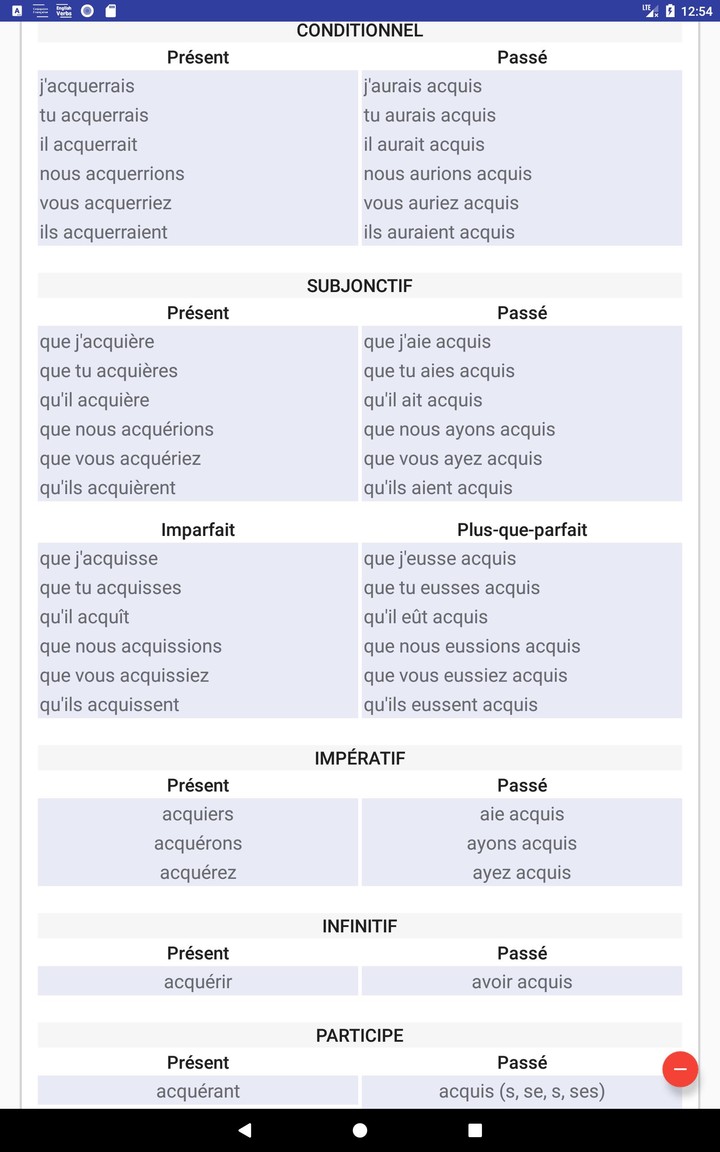
Task: Tap the clipboard notification icon
Action: 110,11
